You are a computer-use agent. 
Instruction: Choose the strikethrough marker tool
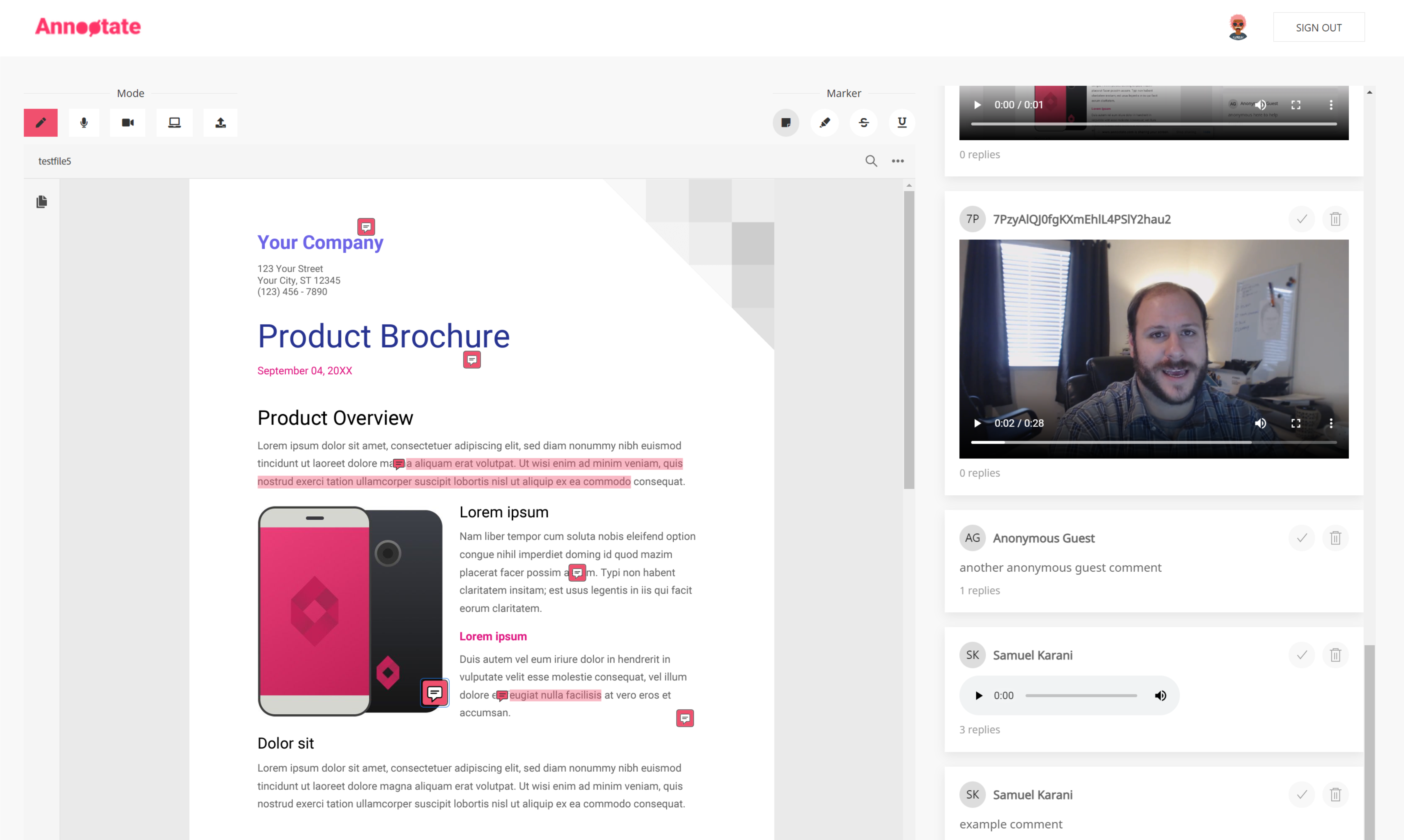[864, 123]
